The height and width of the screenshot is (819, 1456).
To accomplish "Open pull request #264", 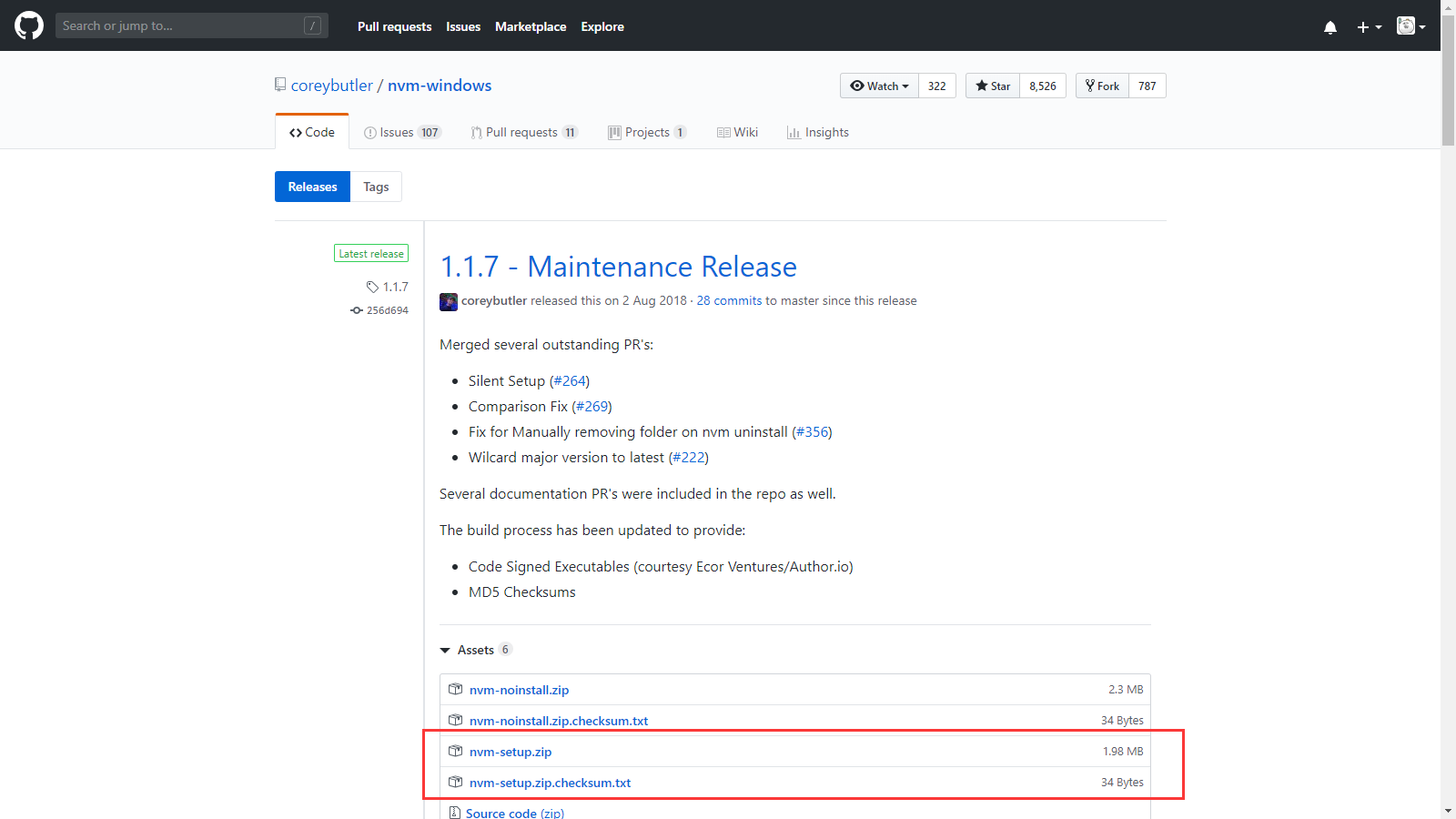I will (570, 380).
